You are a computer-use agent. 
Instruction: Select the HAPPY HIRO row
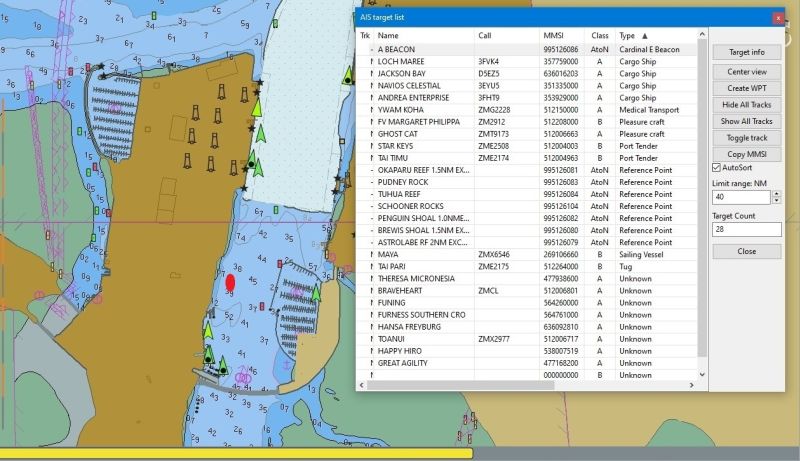pos(527,351)
